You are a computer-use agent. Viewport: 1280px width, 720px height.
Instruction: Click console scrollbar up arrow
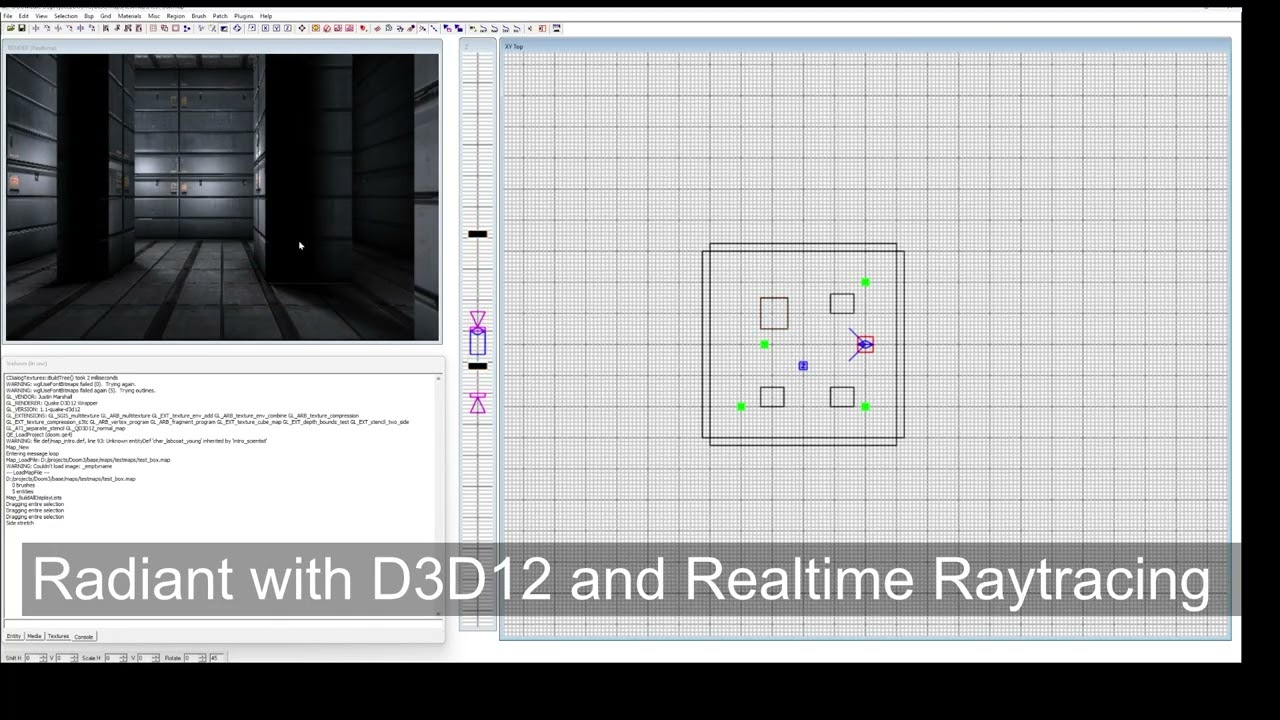439,378
